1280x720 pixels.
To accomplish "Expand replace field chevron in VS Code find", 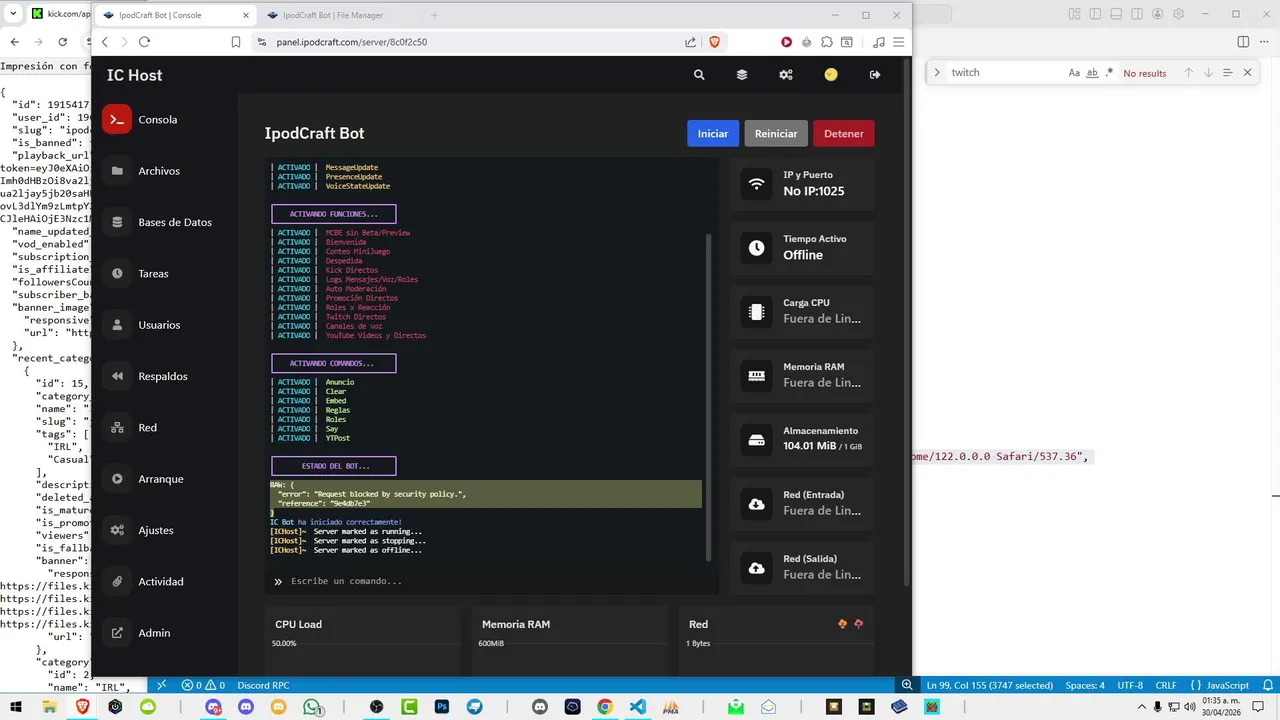I will pyautogui.click(x=937, y=73).
